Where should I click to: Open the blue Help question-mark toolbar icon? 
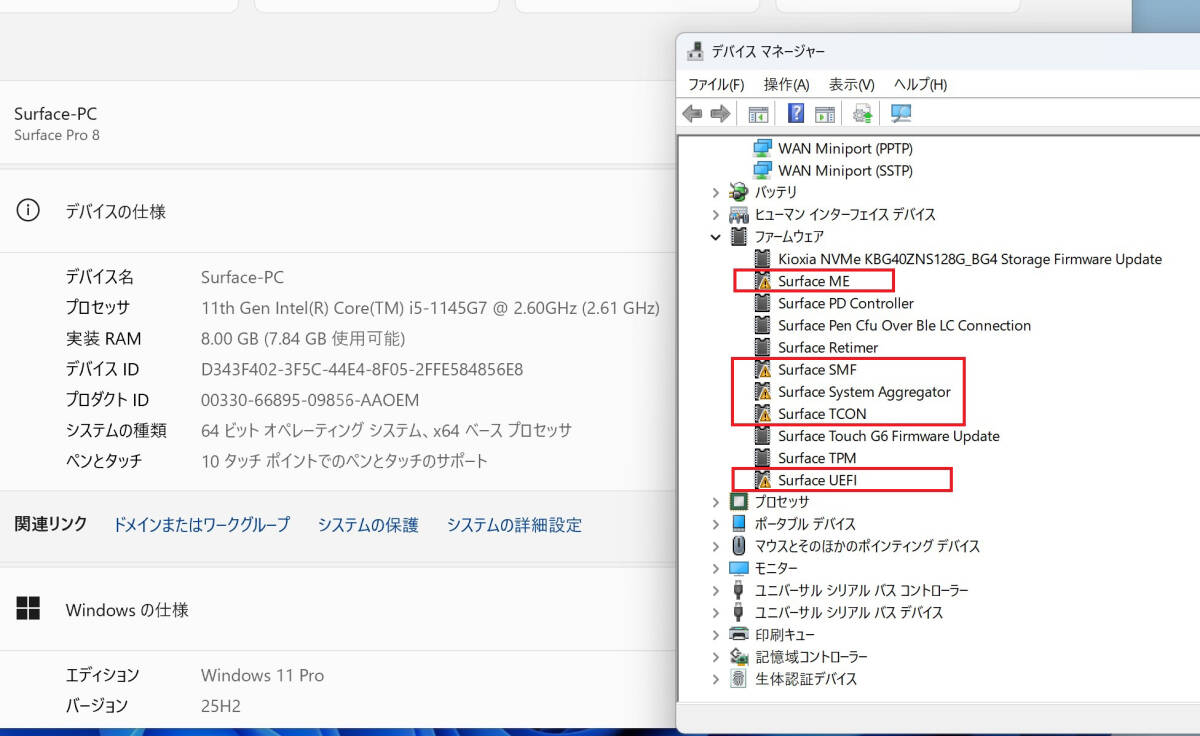(796, 114)
